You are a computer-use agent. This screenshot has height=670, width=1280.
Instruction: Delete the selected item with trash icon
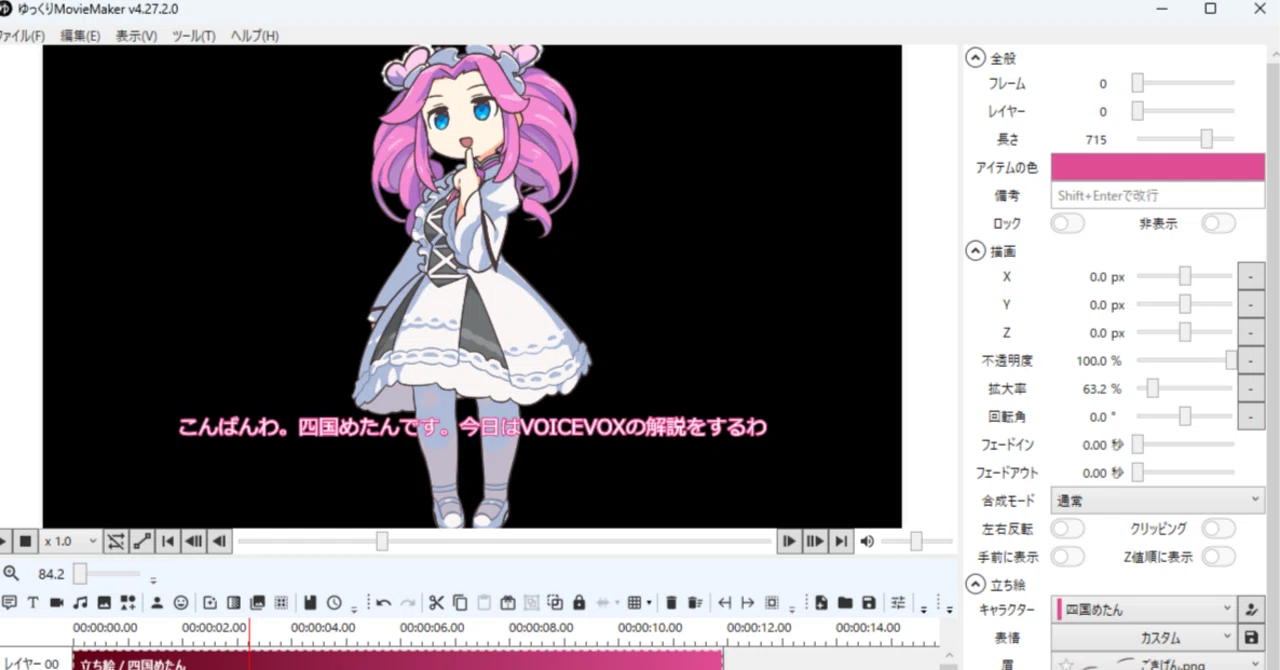point(671,603)
